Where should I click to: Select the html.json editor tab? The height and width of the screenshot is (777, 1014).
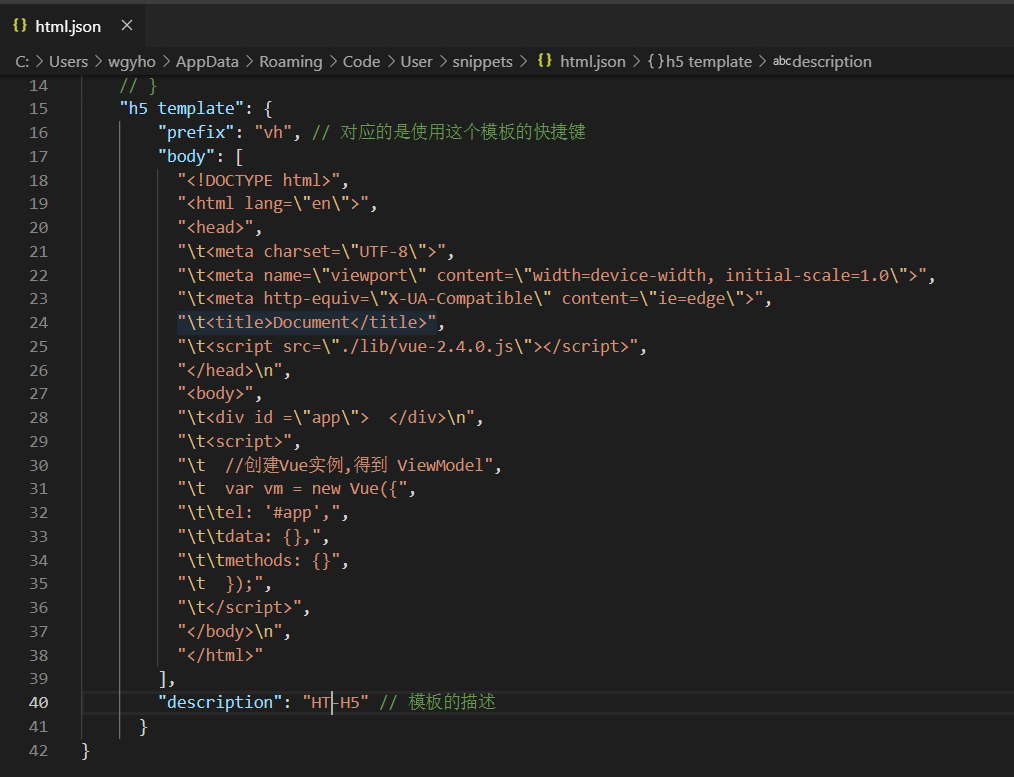tap(68, 26)
